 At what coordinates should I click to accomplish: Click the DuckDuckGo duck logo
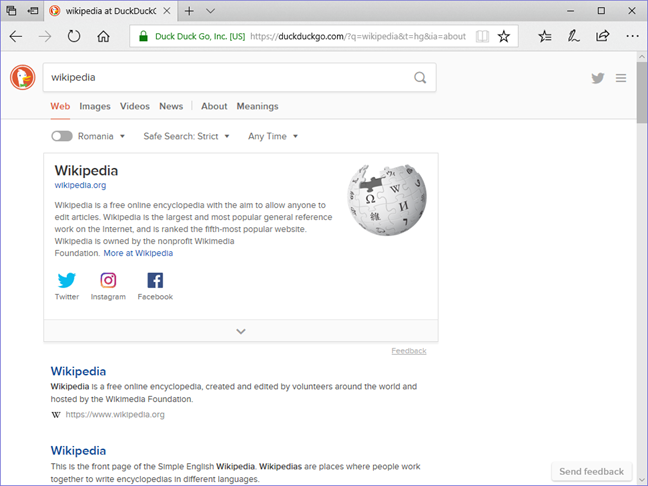[22, 77]
